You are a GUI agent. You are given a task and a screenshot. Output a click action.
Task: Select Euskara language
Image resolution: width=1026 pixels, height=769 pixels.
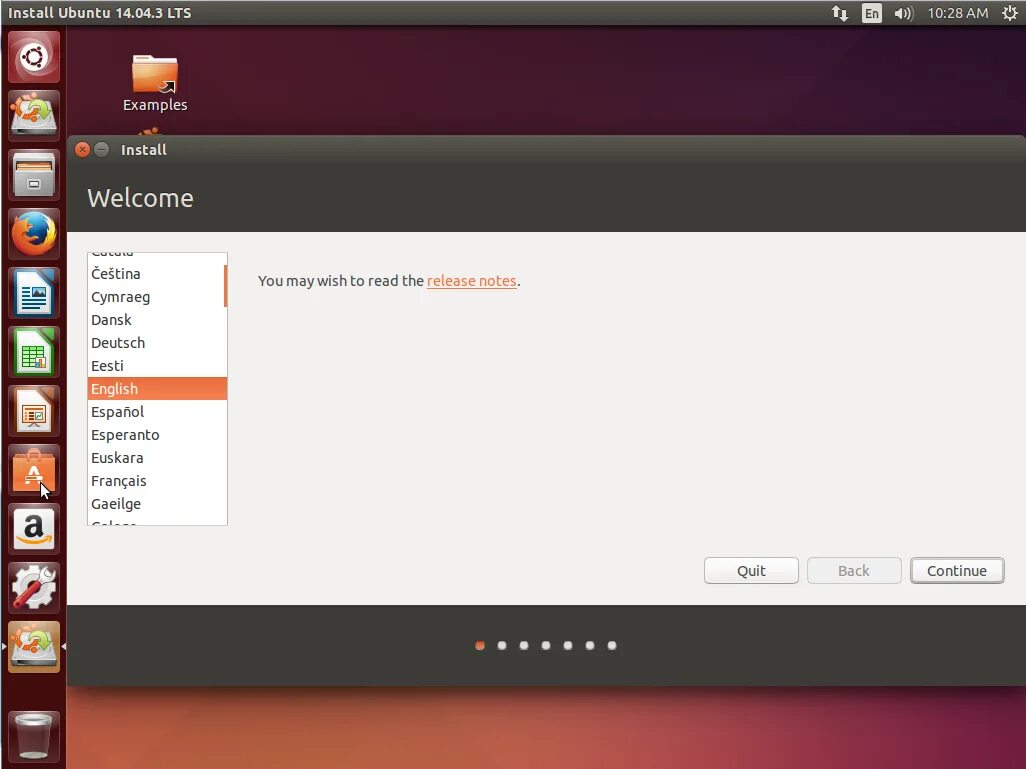(156, 458)
